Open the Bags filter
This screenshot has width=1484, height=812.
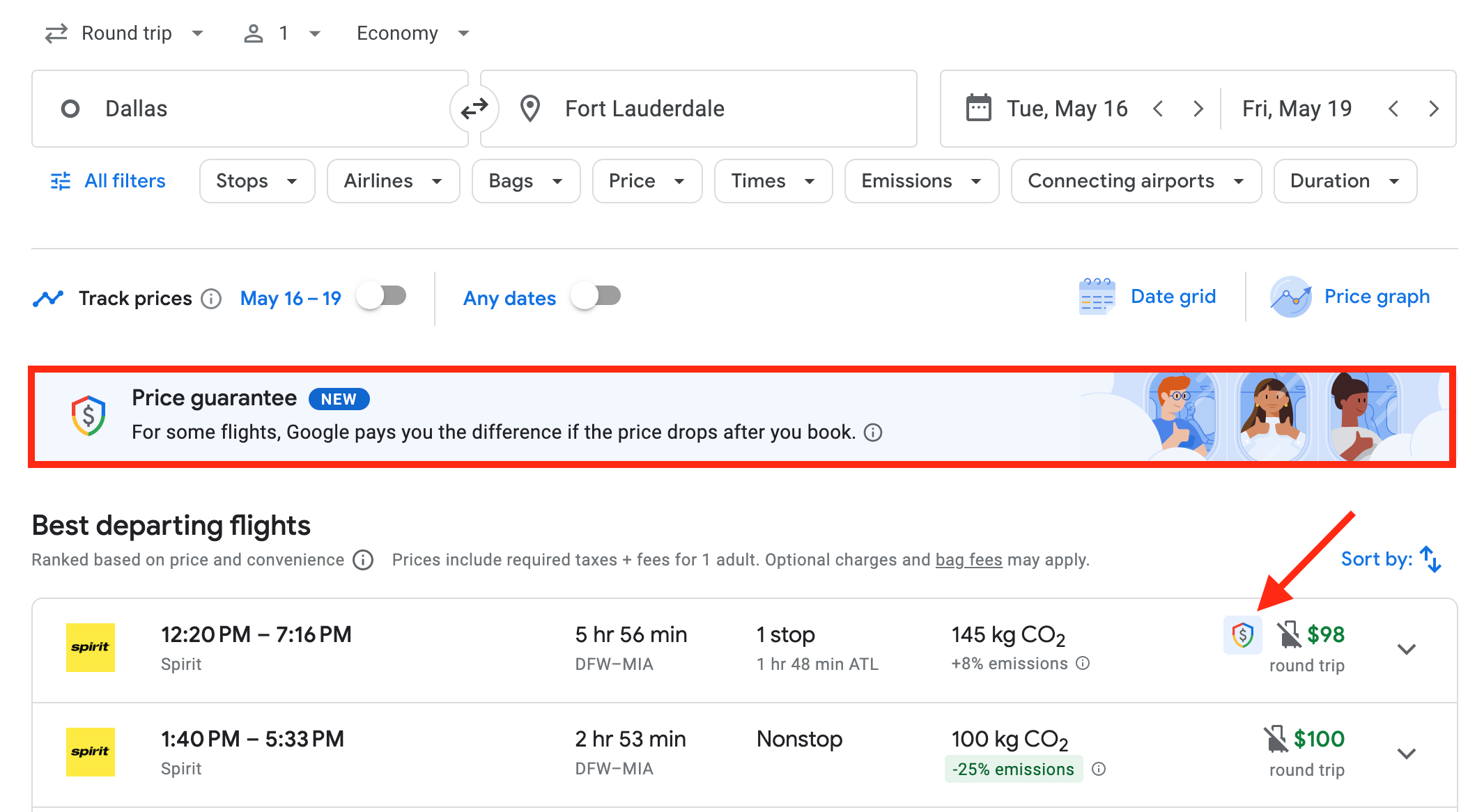pos(526,181)
